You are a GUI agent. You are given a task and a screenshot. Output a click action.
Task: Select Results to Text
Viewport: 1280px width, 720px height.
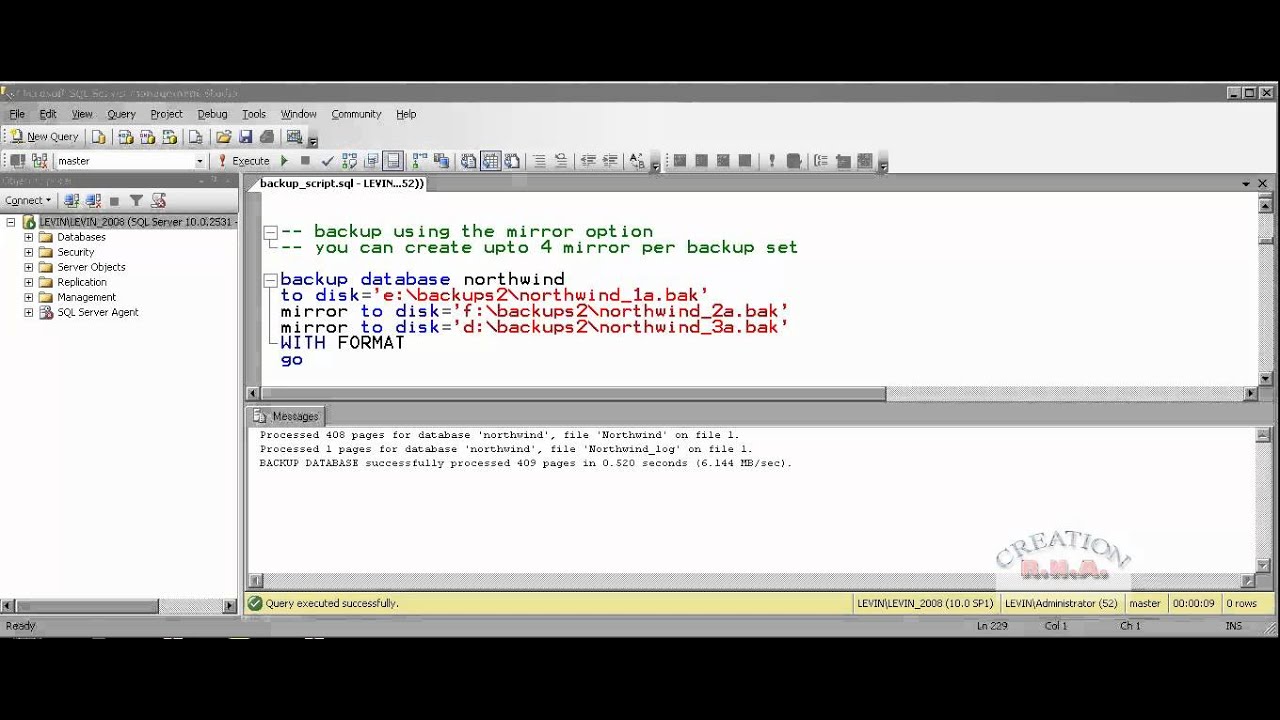468,161
